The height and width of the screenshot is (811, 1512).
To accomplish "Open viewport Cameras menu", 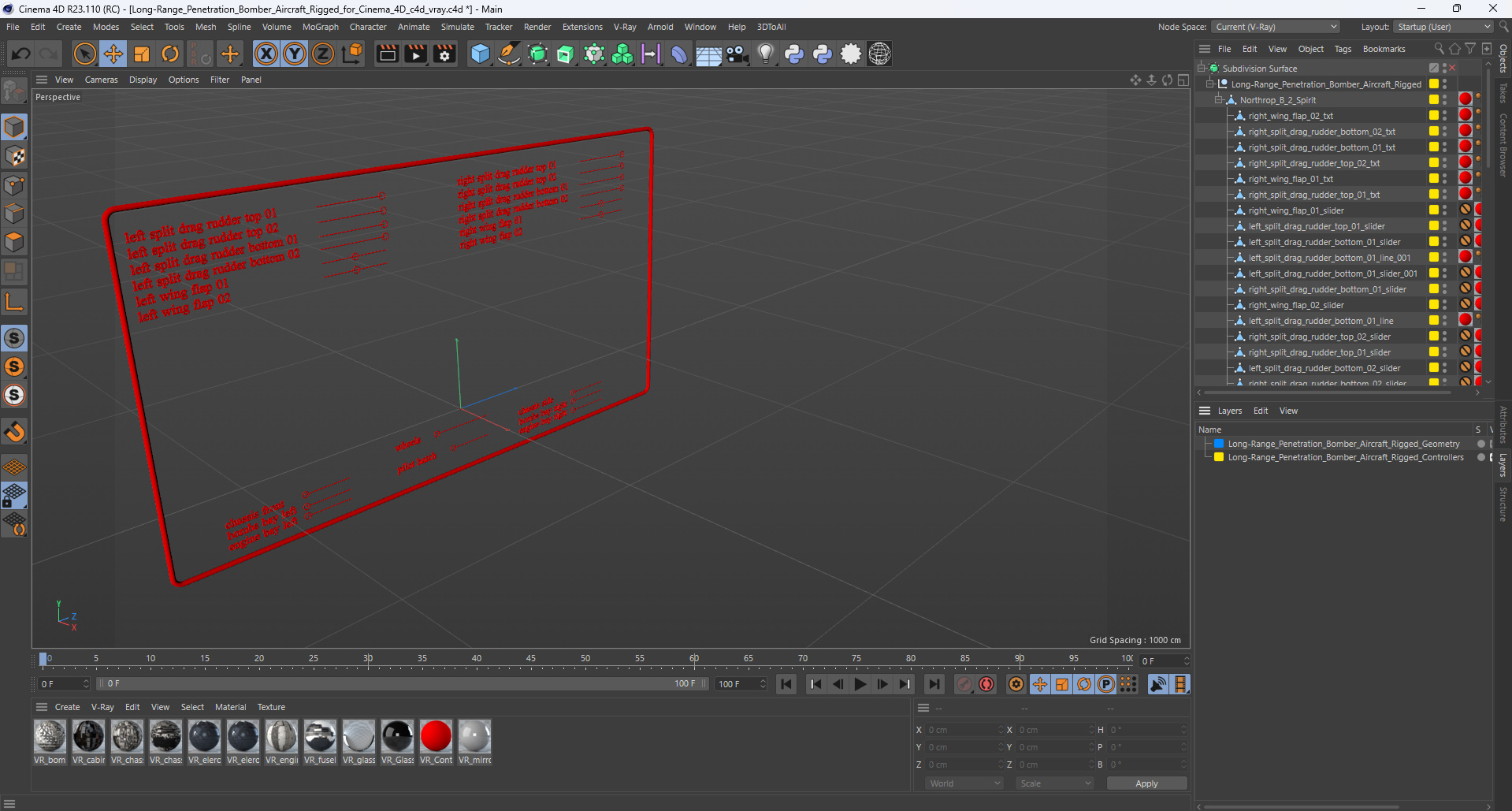I will [101, 80].
